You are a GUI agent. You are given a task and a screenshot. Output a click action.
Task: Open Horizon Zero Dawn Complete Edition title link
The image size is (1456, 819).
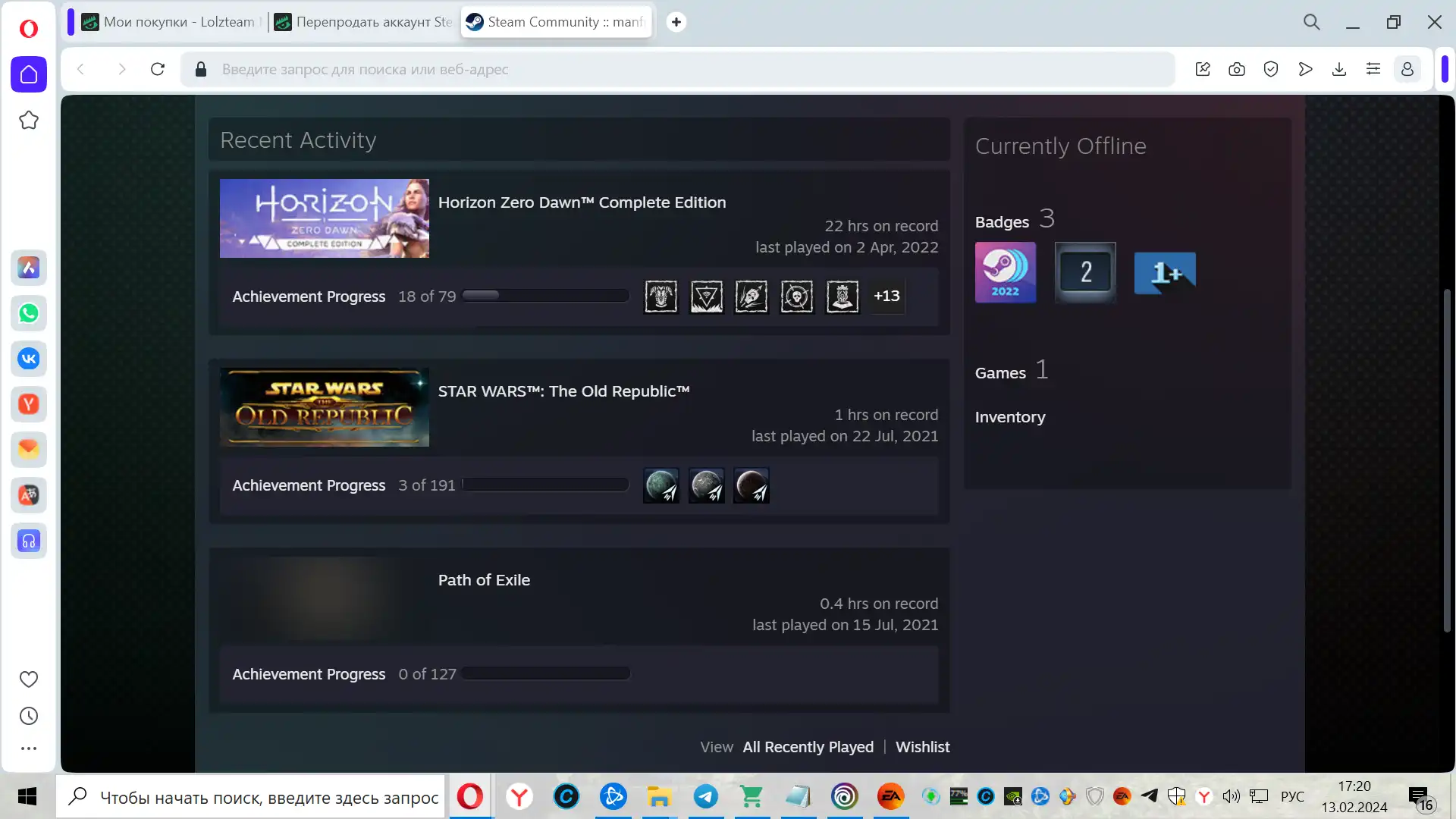pos(582,202)
